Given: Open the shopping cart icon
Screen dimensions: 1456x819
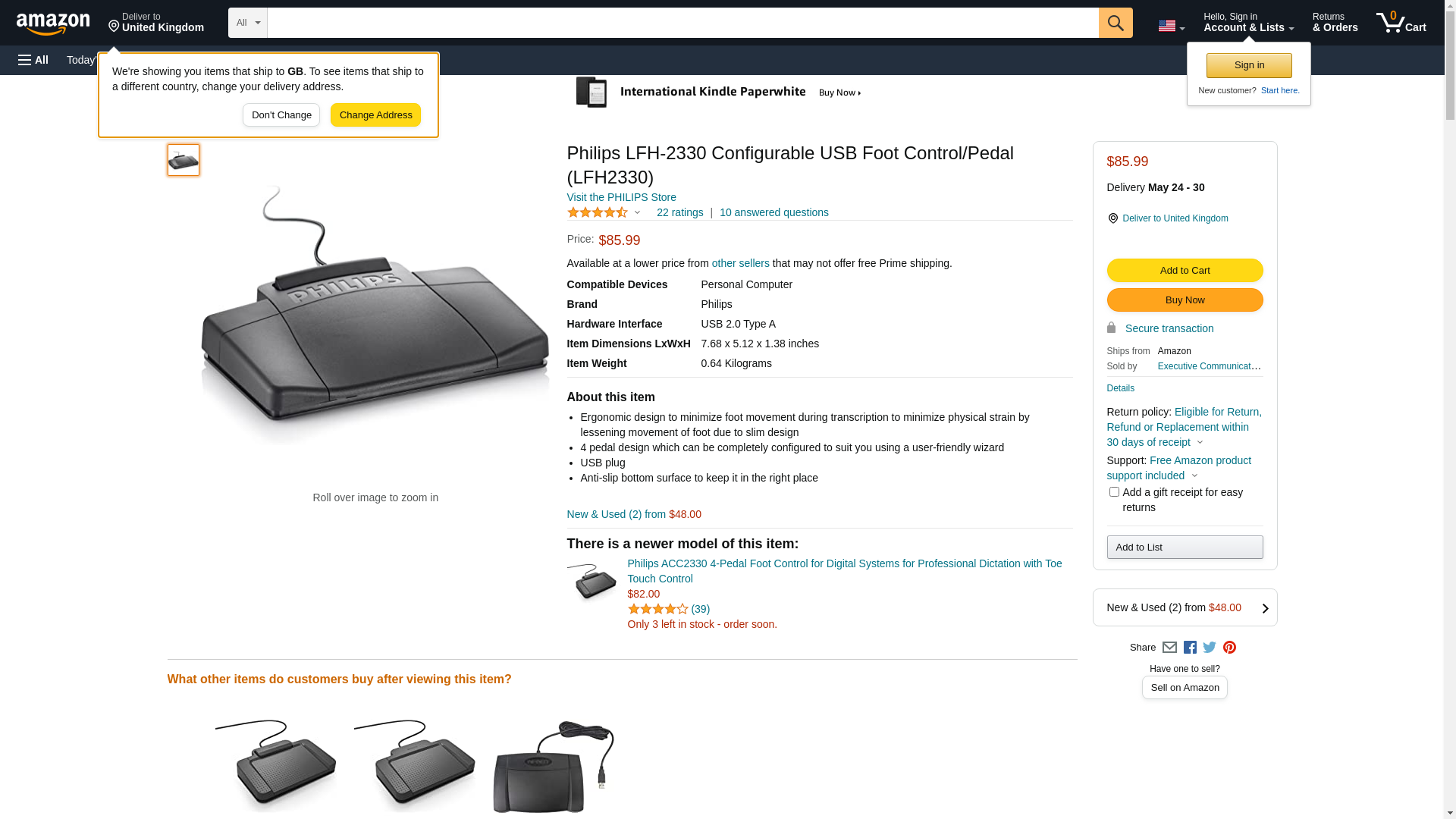Looking at the screenshot, I should coord(1401,23).
